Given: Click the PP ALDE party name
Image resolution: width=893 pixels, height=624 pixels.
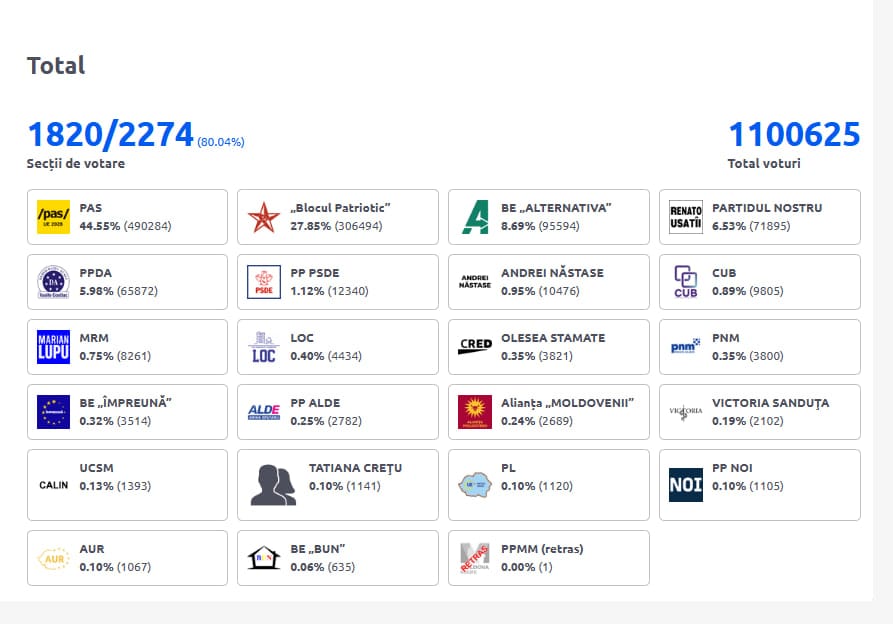Looking at the screenshot, I should pos(315,403).
